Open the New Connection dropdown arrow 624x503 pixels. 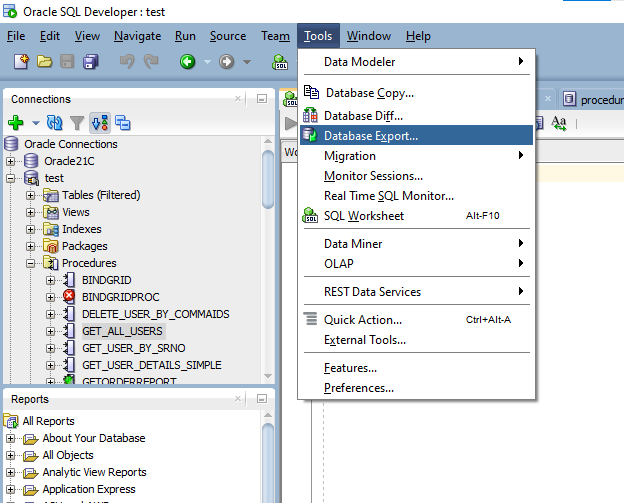pyautogui.click(x=36, y=123)
